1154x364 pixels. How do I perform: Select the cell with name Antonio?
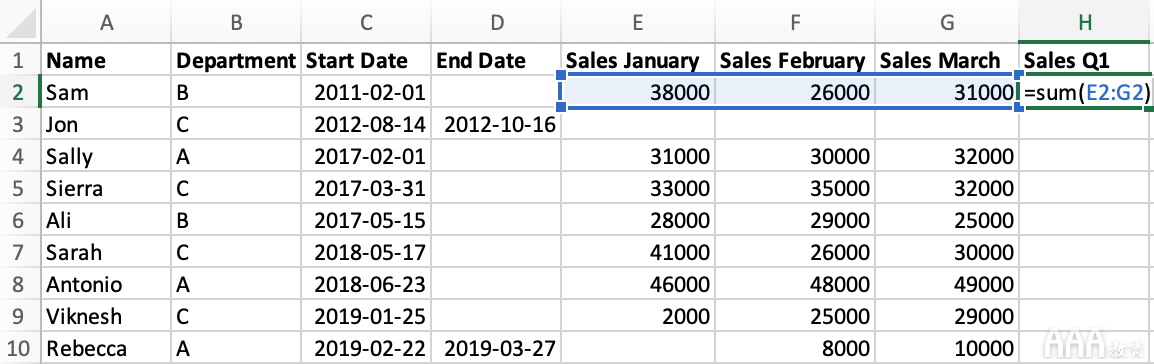[106, 284]
